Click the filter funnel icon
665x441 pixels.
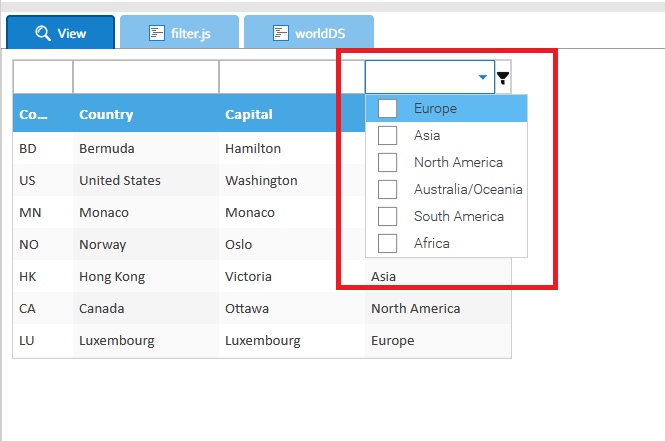coord(503,78)
